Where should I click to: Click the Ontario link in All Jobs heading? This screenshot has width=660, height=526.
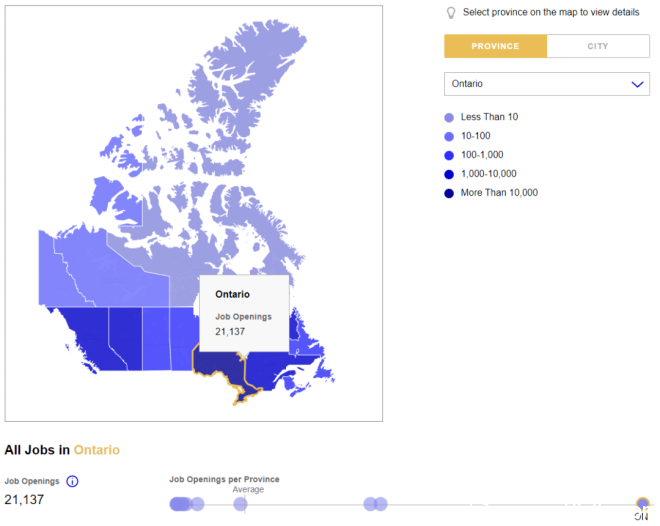click(97, 450)
